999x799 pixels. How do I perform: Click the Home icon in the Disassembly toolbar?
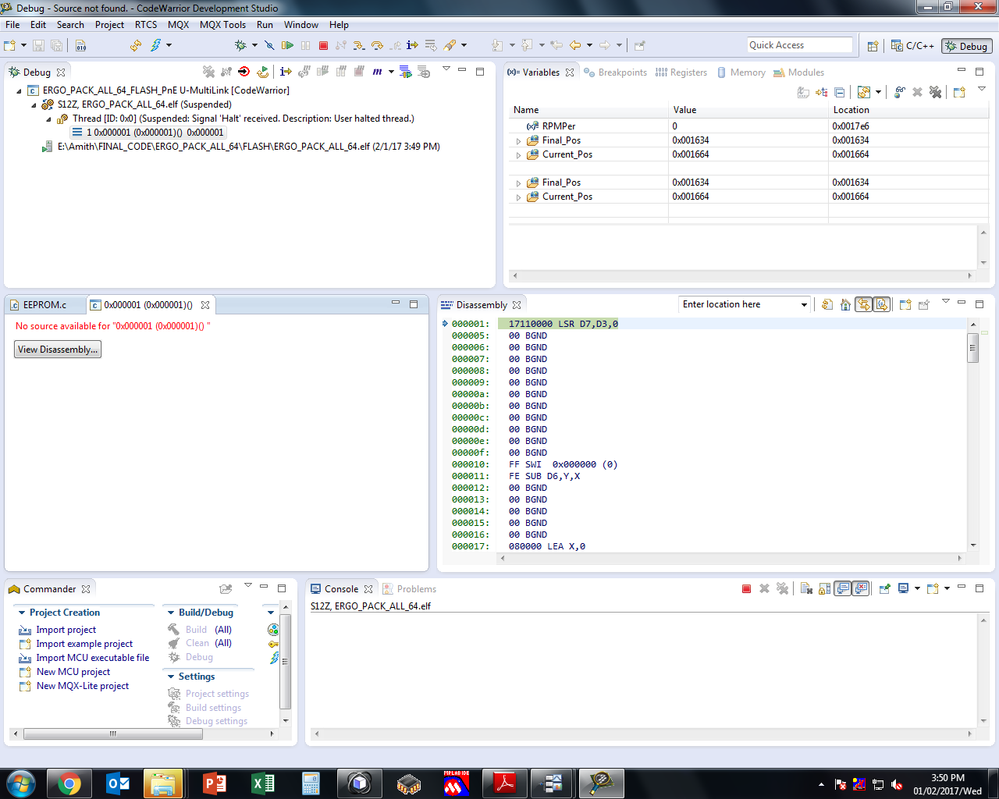tap(845, 305)
